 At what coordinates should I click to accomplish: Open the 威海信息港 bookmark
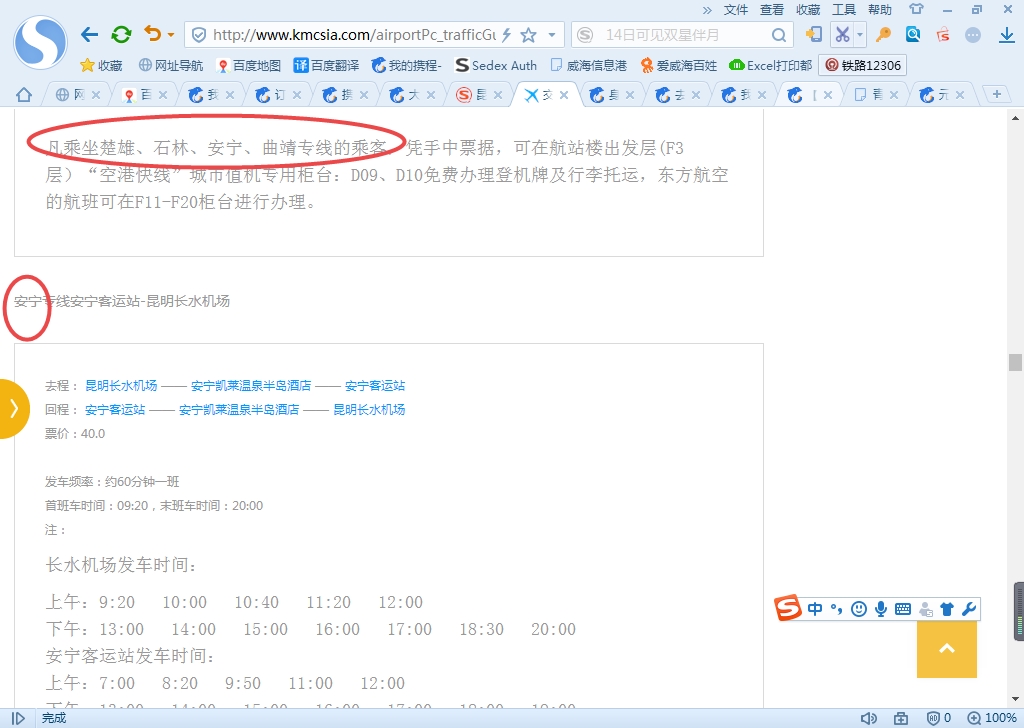click(x=588, y=65)
